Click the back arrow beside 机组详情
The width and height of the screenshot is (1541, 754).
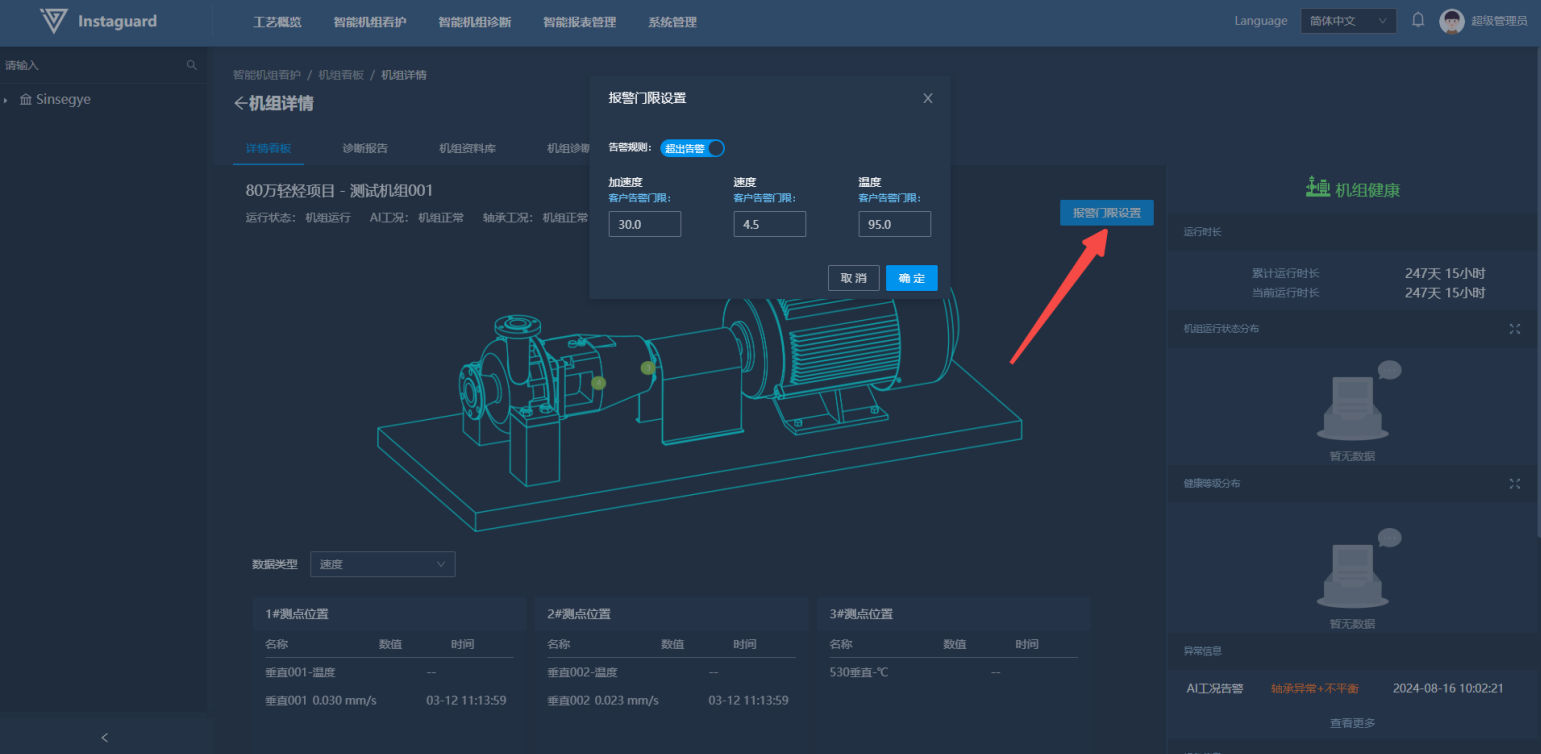point(240,104)
